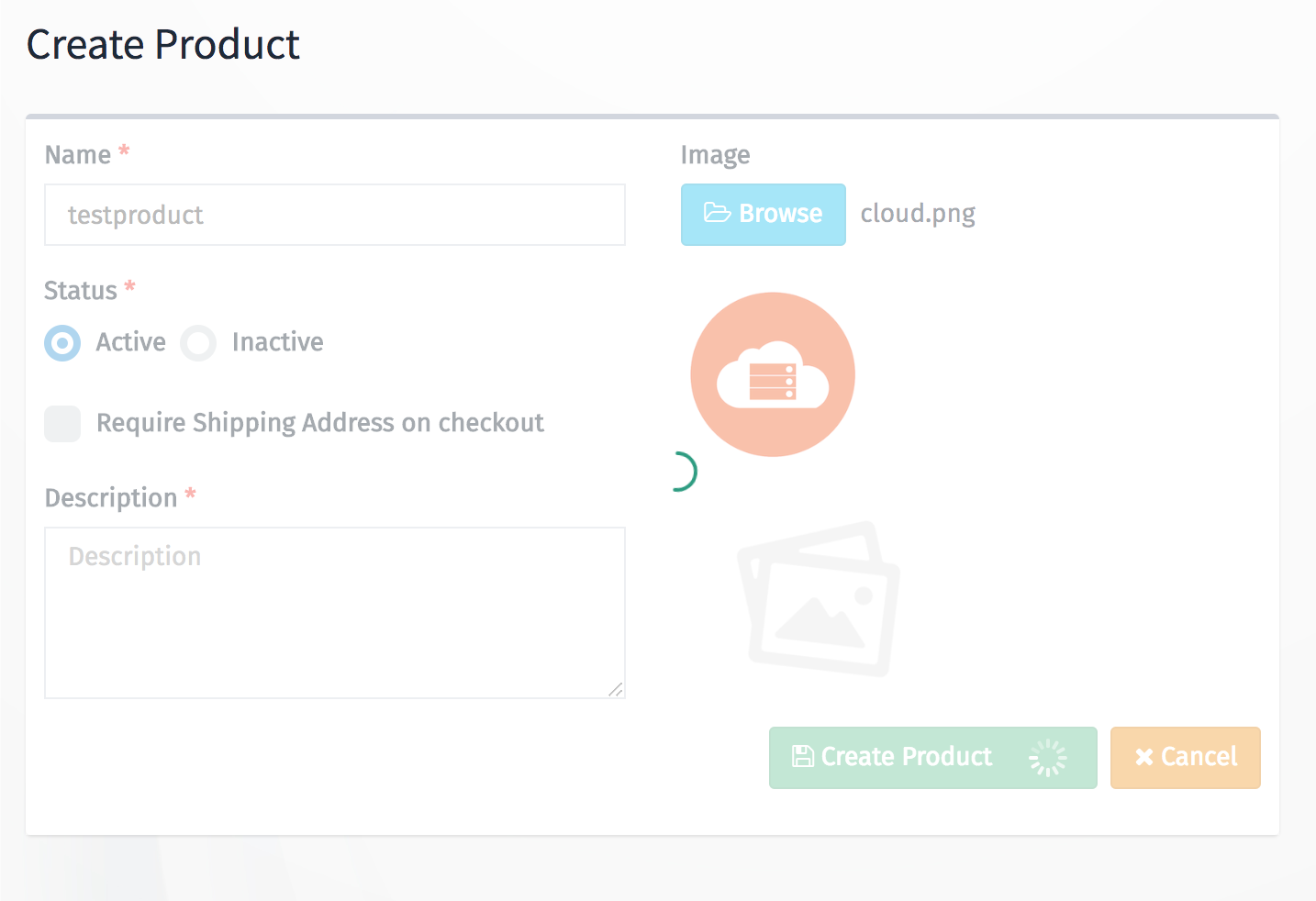Click the gray placeholder picture icon
1316x901 pixels.
pyautogui.click(x=819, y=599)
